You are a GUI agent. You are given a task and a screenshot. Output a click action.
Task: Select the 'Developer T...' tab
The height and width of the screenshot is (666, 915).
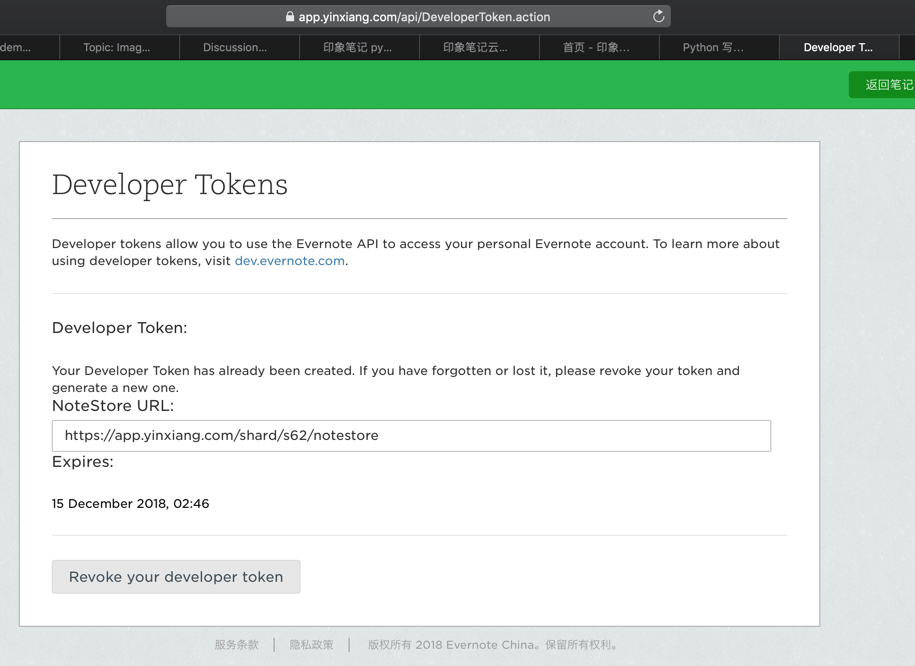(838, 47)
